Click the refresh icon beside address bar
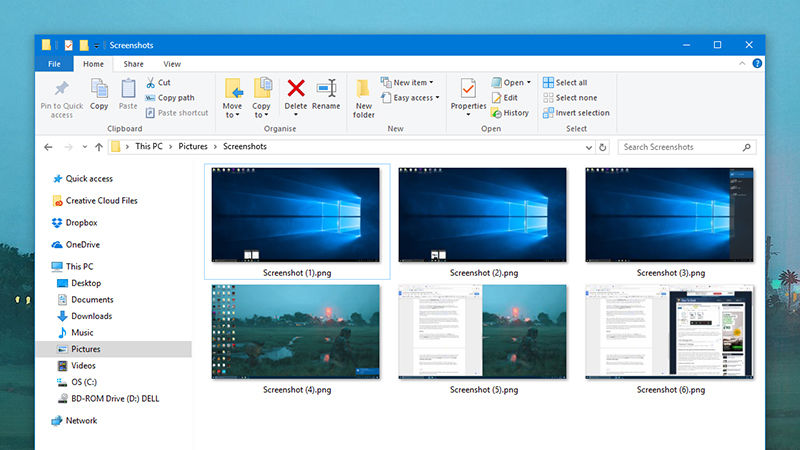 pyautogui.click(x=603, y=147)
